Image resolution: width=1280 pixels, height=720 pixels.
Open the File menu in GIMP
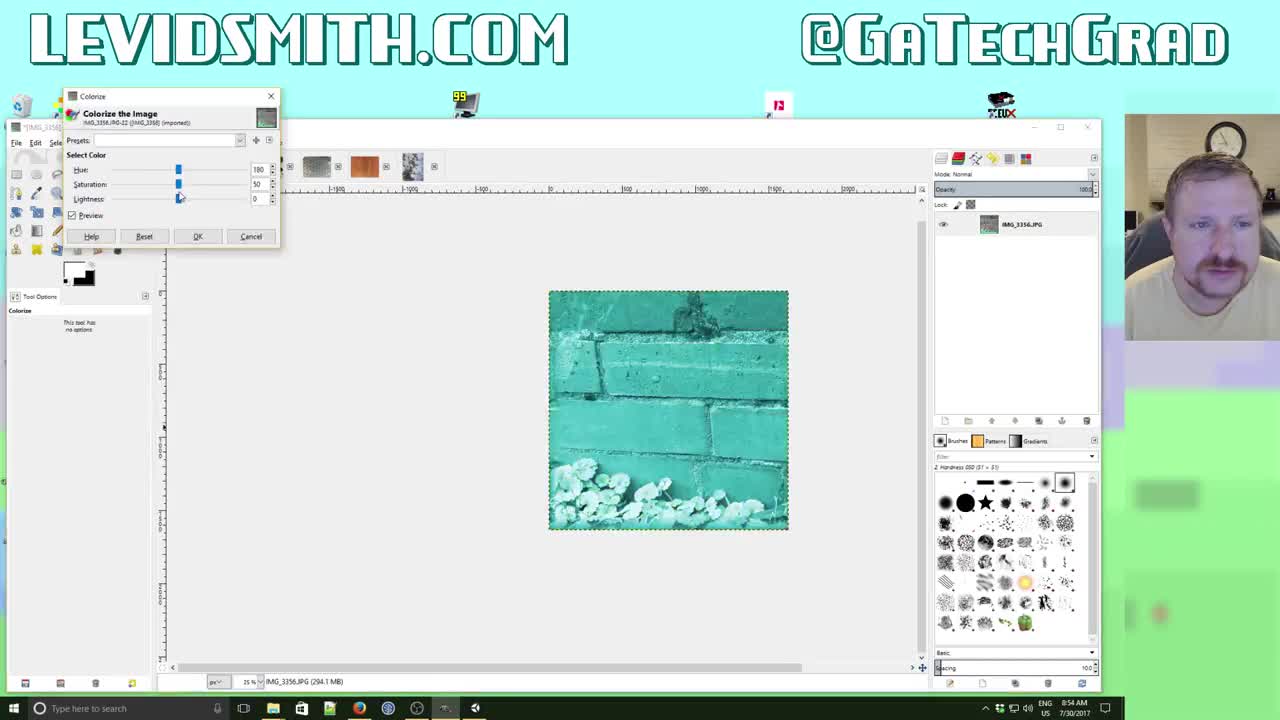pyautogui.click(x=16, y=142)
